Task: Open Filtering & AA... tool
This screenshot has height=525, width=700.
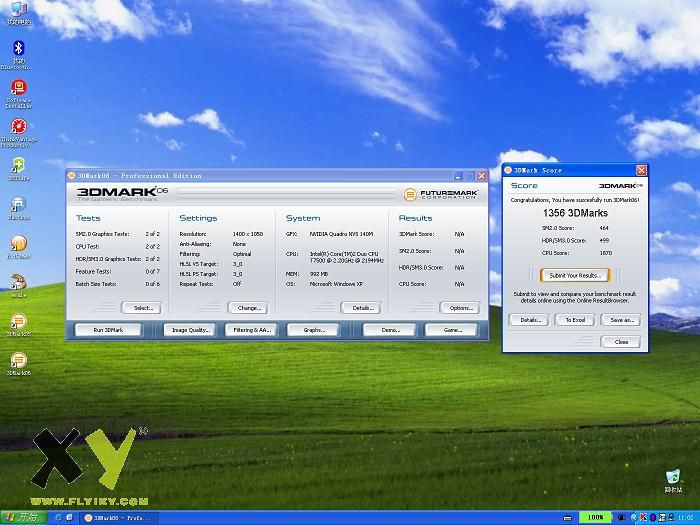Action: click(x=251, y=330)
